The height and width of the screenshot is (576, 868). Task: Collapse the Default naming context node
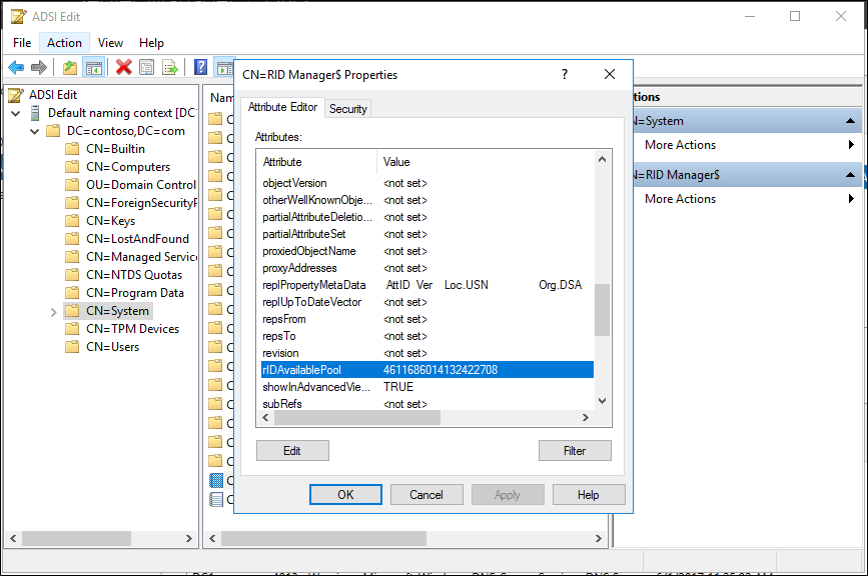[x=16, y=113]
